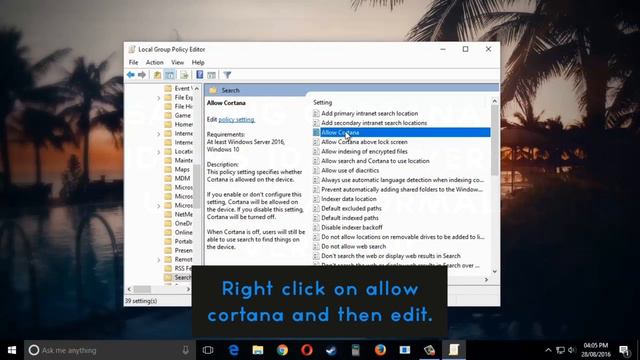The width and height of the screenshot is (640, 360).
Task: Click the Forward arrow in the toolbar
Action: click(142, 75)
